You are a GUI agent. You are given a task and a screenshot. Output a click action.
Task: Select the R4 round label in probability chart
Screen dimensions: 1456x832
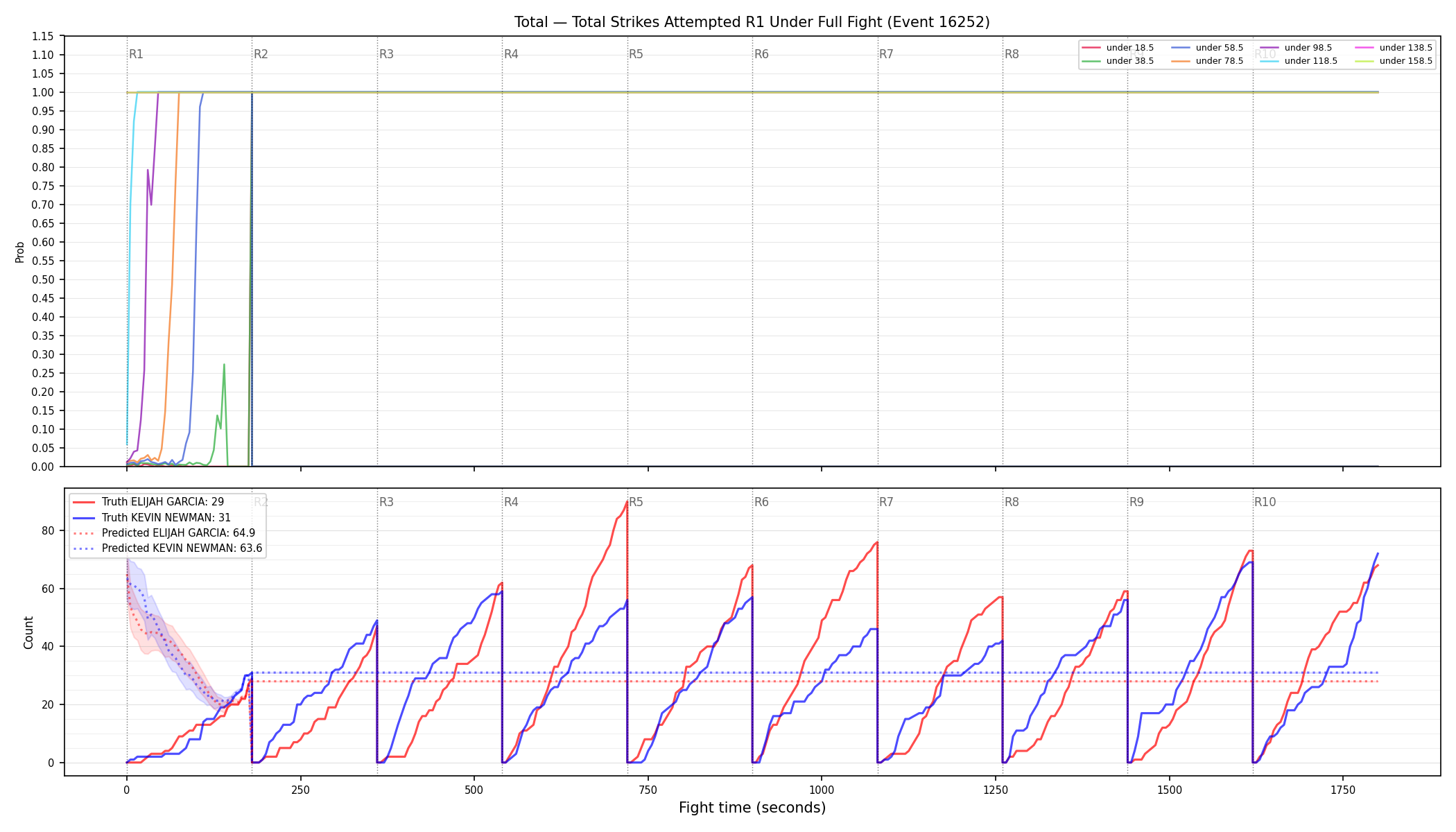[511, 54]
